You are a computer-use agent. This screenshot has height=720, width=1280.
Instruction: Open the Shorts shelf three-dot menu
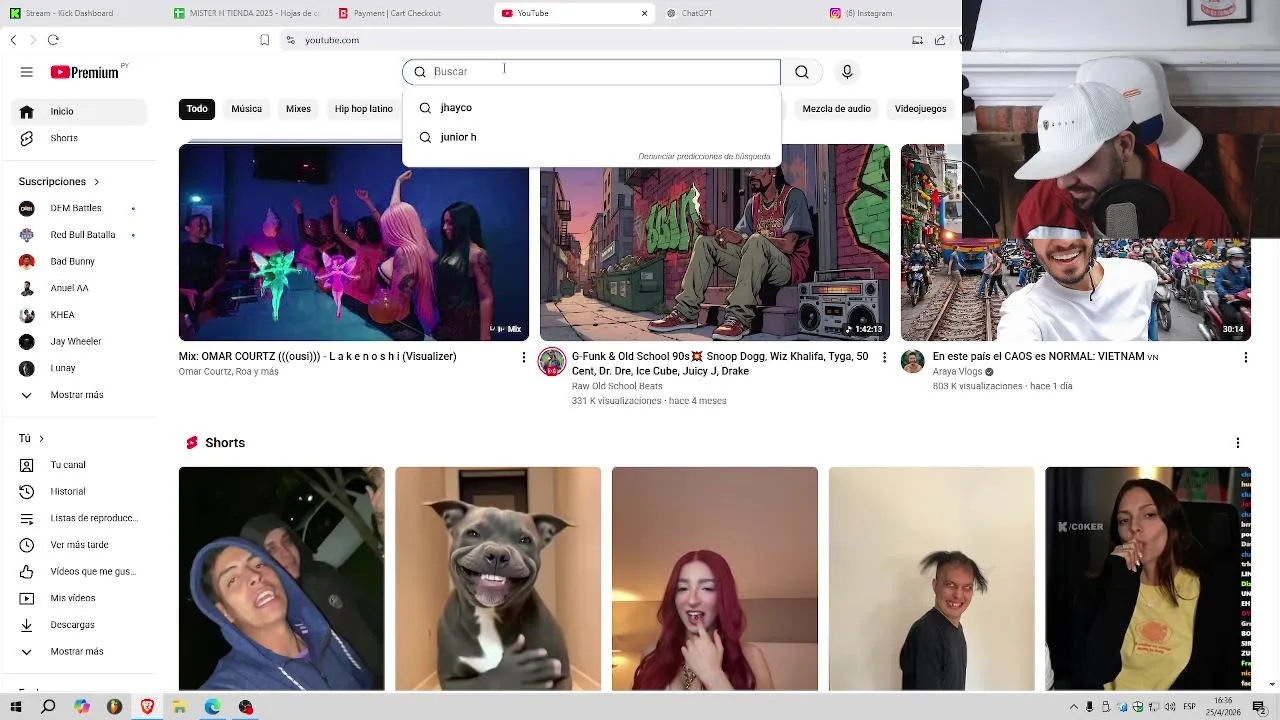(x=1238, y=443)
